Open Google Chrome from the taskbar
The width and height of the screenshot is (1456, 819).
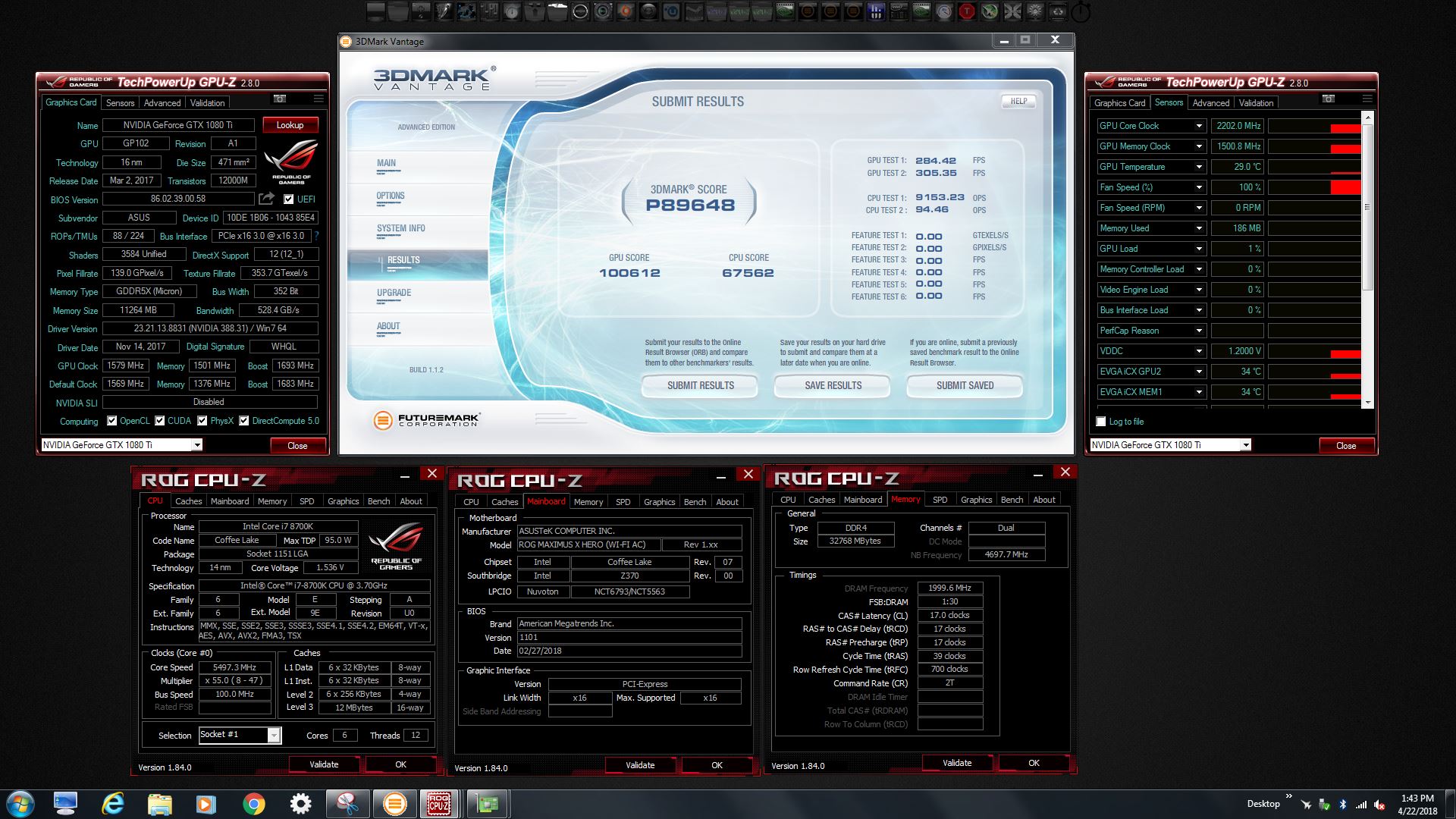coord(253,804)
